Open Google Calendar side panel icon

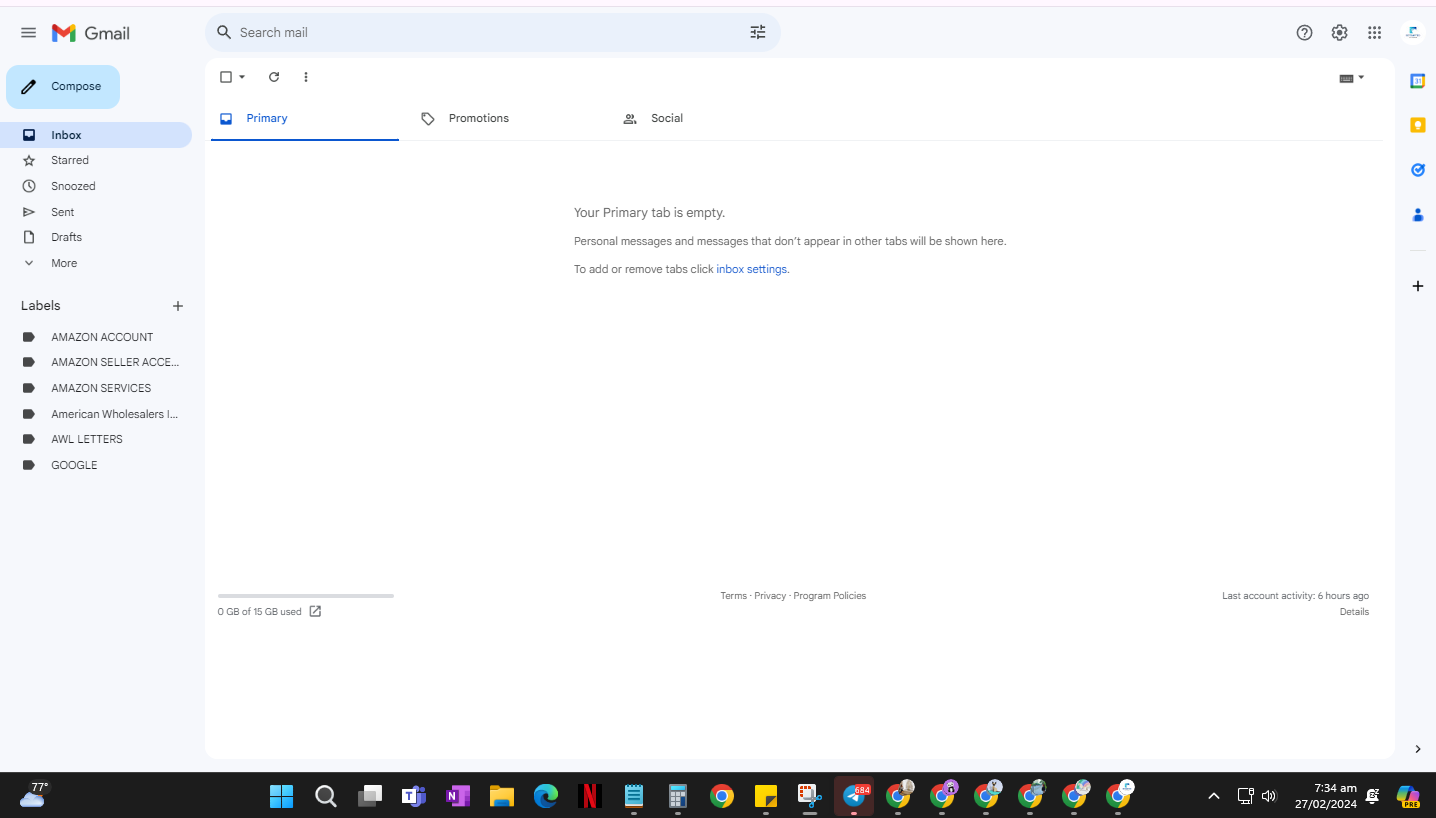[1417, 81]
